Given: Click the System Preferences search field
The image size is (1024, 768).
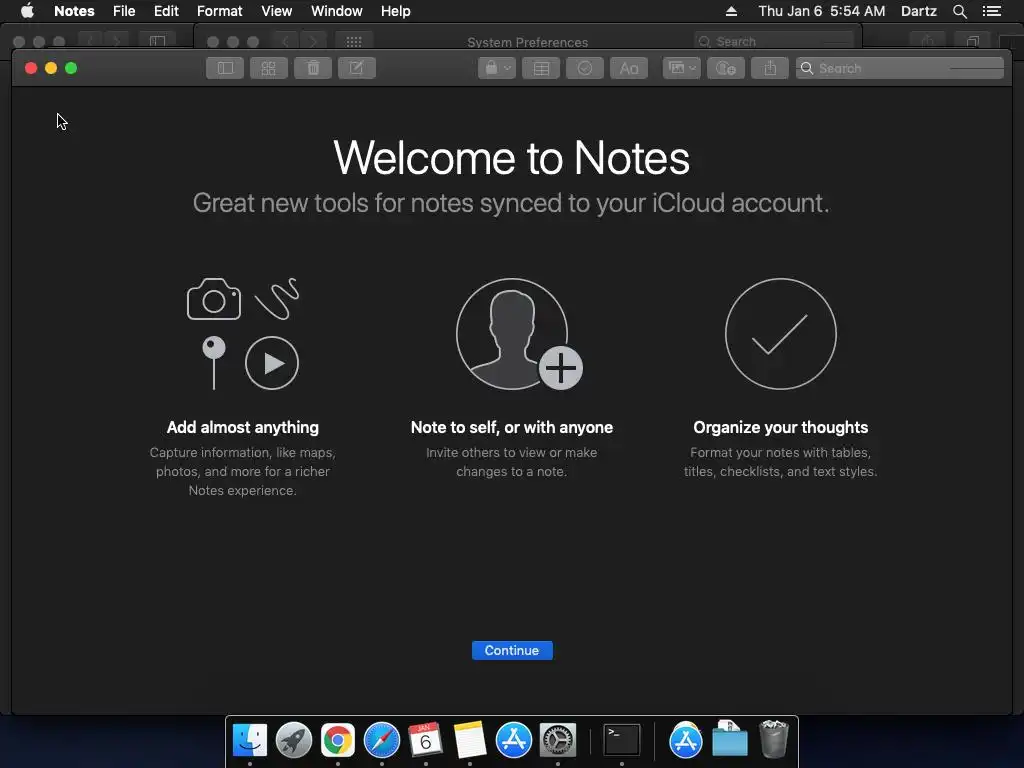Looking at the screenshot, I should coord(775,42).
